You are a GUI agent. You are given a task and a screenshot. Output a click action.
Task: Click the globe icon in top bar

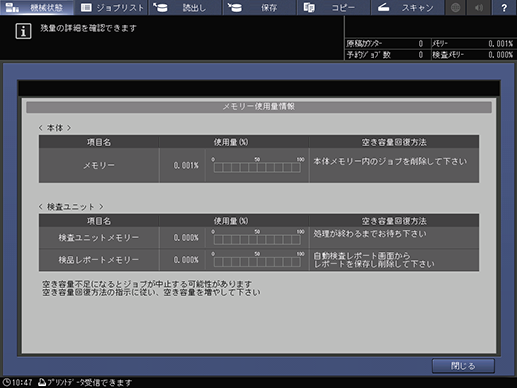tap(456, 7)
